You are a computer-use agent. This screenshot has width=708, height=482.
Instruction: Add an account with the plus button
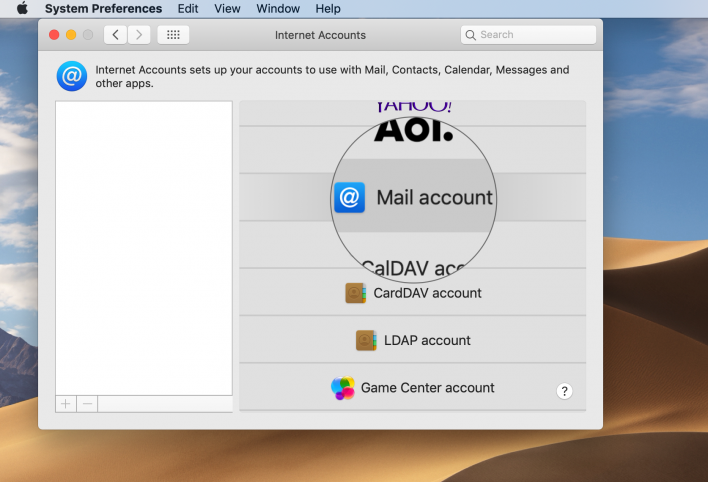[x=66, y=403]
